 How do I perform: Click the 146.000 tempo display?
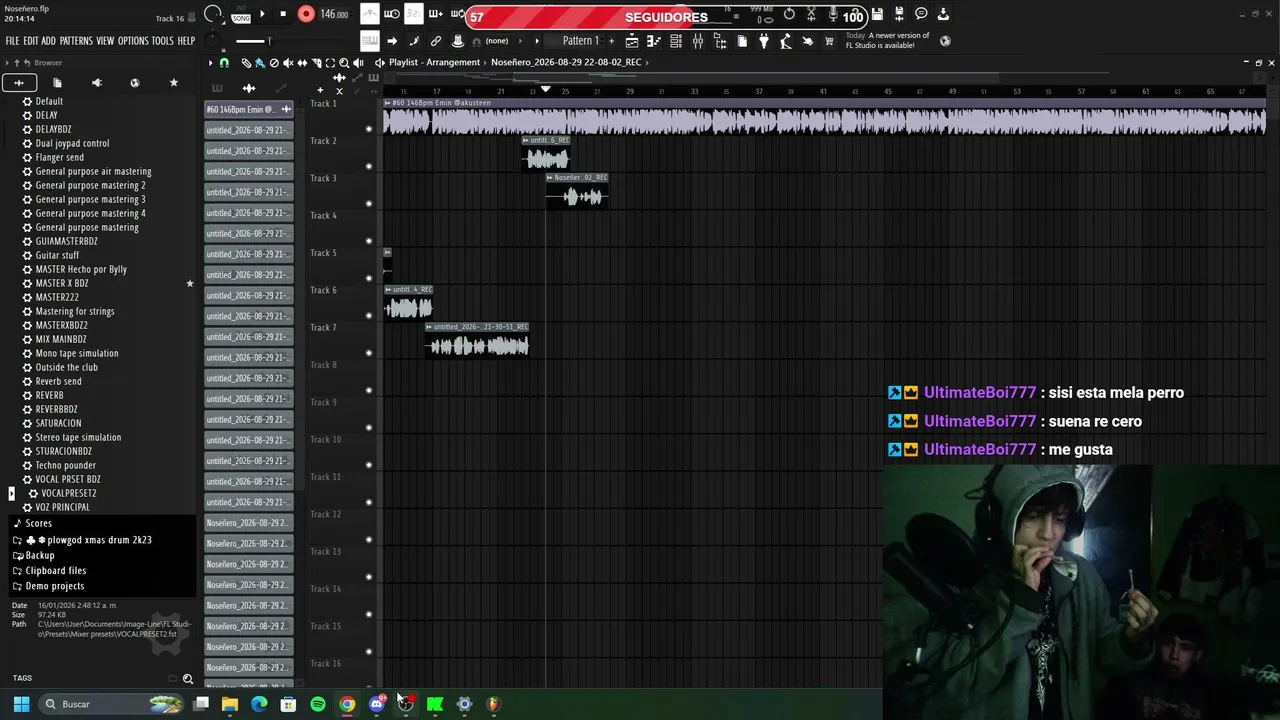coord(334,14)
